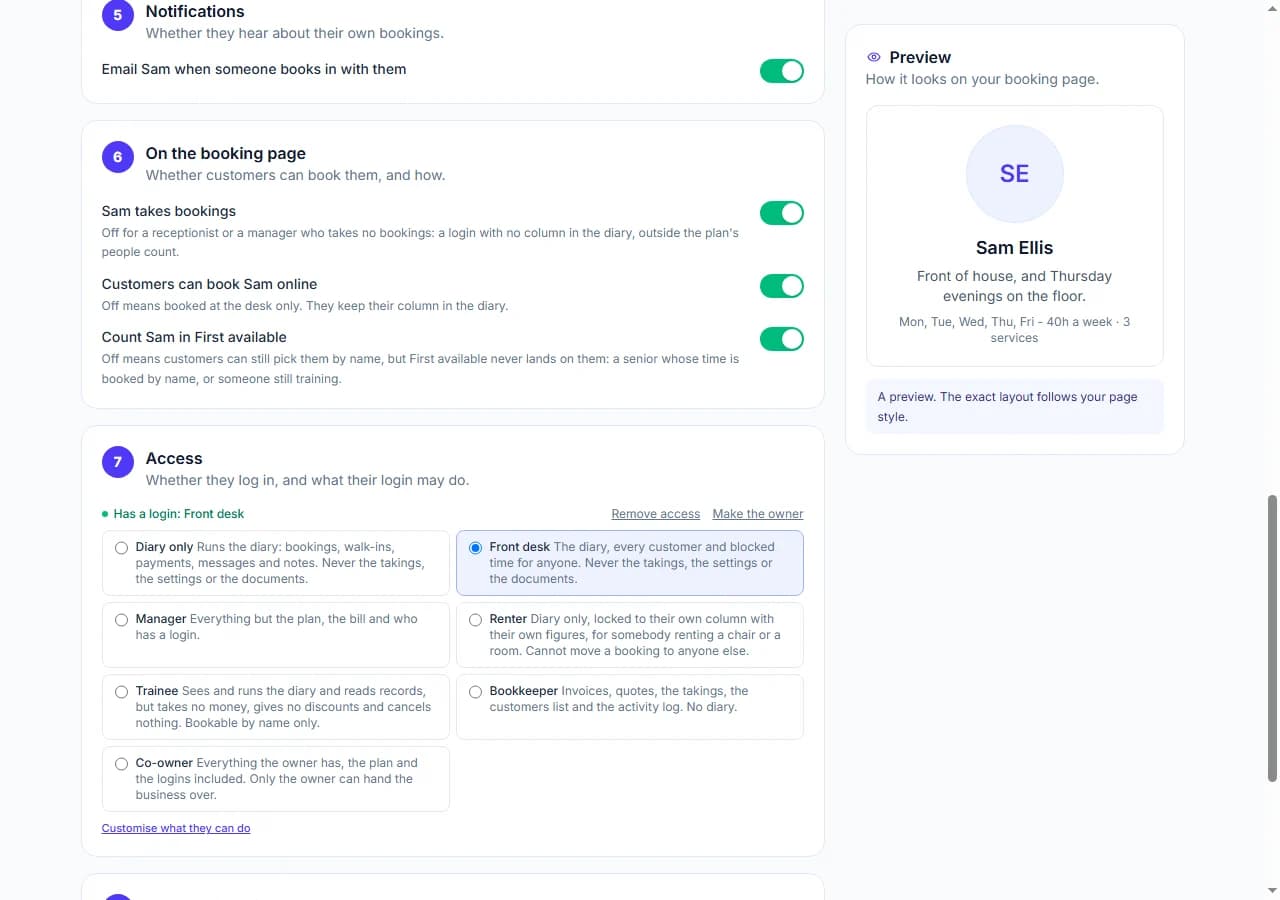Click "Whether they hear about their own bookings"
Viewport: 1280px width, 900px height.
(295, 33)
